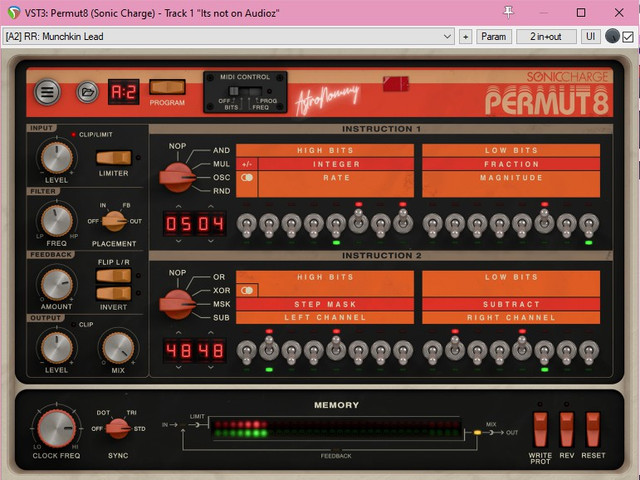
Task: Toggle the feedback INVERT switch
Action: point(113,293)
